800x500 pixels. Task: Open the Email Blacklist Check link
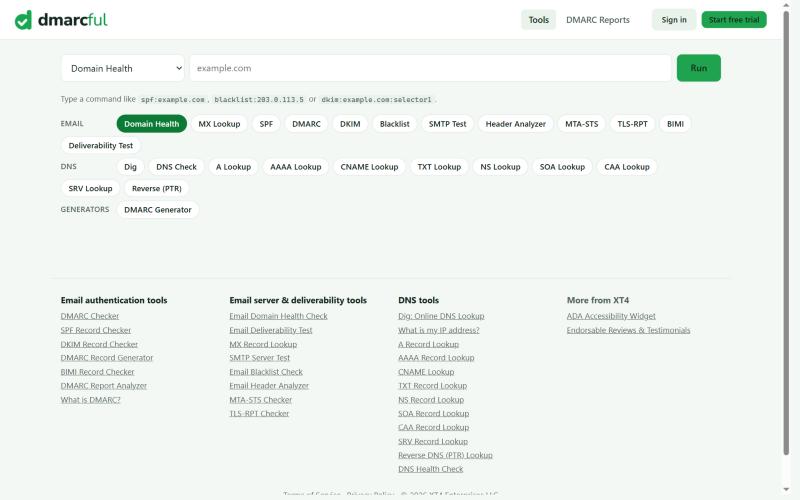[266, 372]
